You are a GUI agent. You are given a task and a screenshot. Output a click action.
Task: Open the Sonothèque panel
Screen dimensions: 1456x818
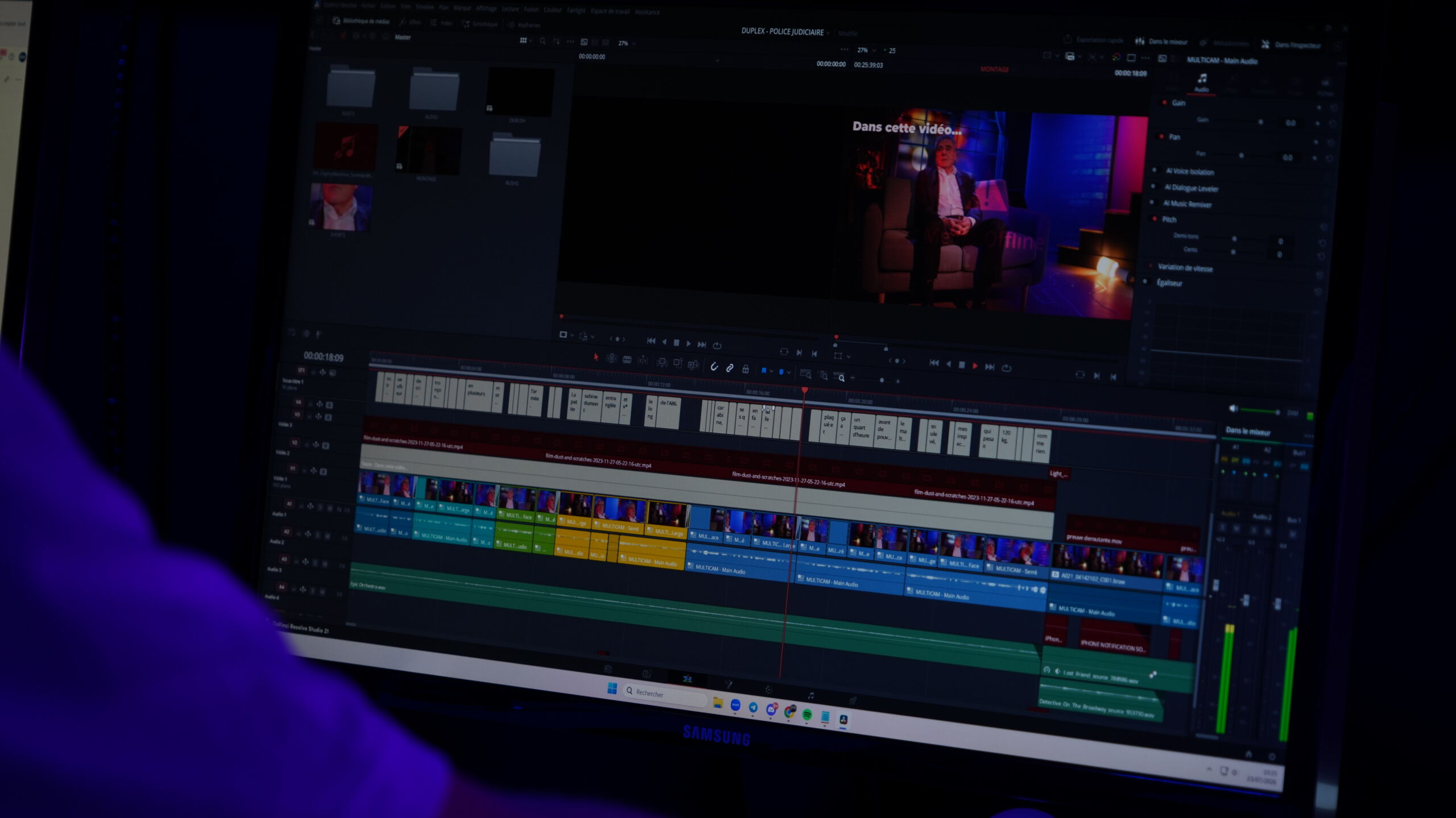tap(479, 24)
